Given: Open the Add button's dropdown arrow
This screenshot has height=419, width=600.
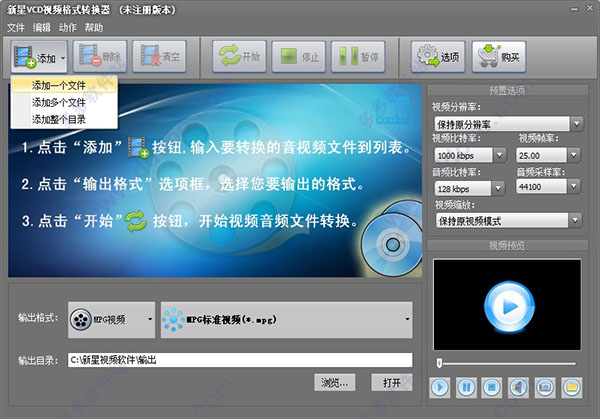Looking at the screenshot, I should tap(63, 58).
